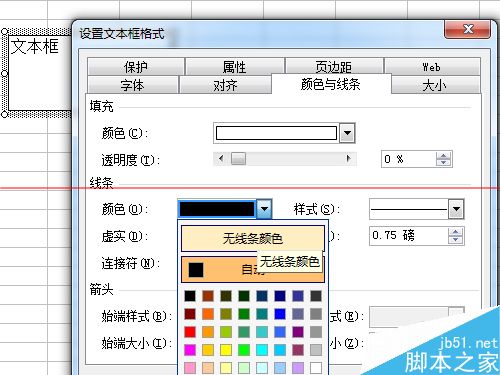Screen dimensions: 500x375
Task: Open the fill 颜色(C) dropdown
Action: (347, 133)
